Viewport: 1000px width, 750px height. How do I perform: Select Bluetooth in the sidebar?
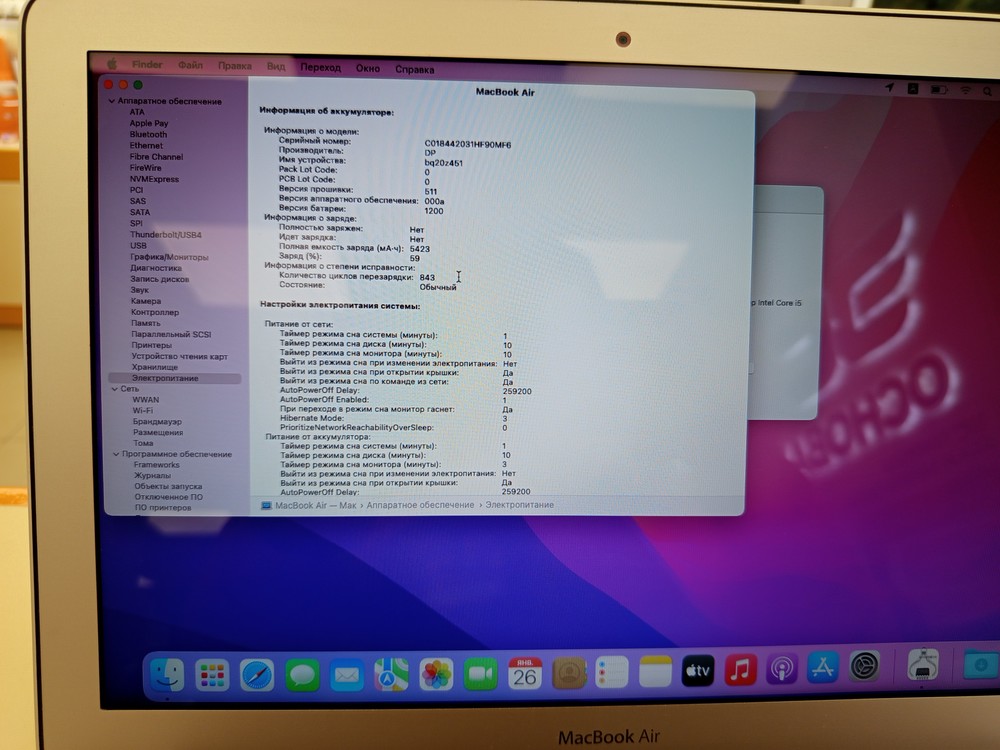pyautogui.click(x=148, y=134)
